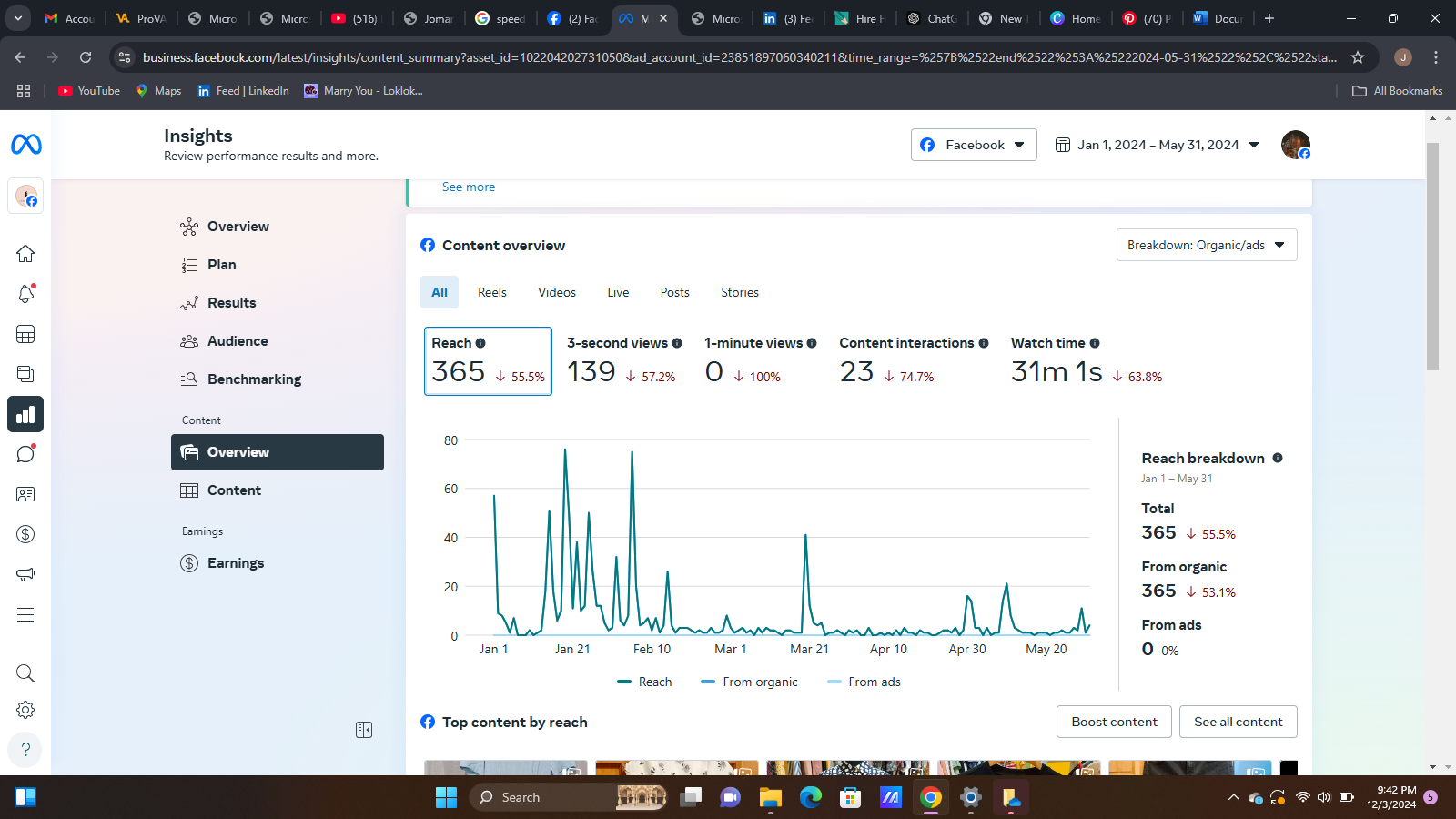Open the Inbox chat bubble icon

pyautogui.click(x=25, y=454)
